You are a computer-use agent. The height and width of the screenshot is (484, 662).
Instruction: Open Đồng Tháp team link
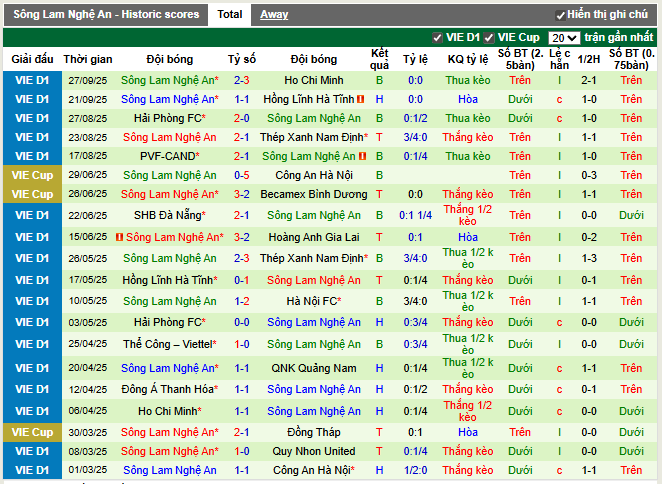[314, 432]
